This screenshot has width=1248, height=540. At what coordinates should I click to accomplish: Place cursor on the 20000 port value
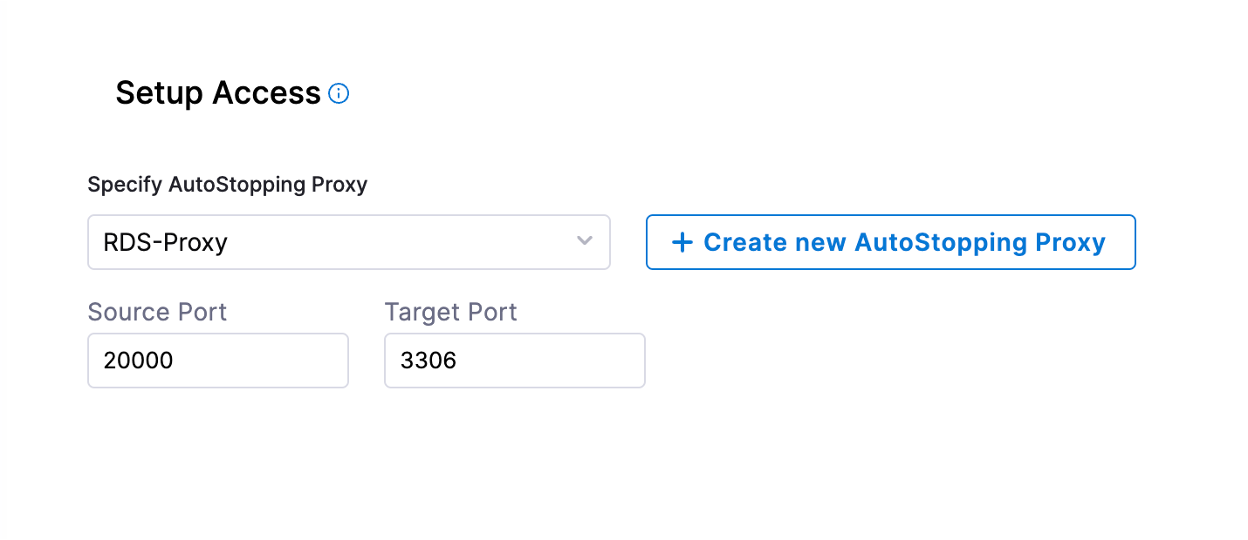[139, 360]
